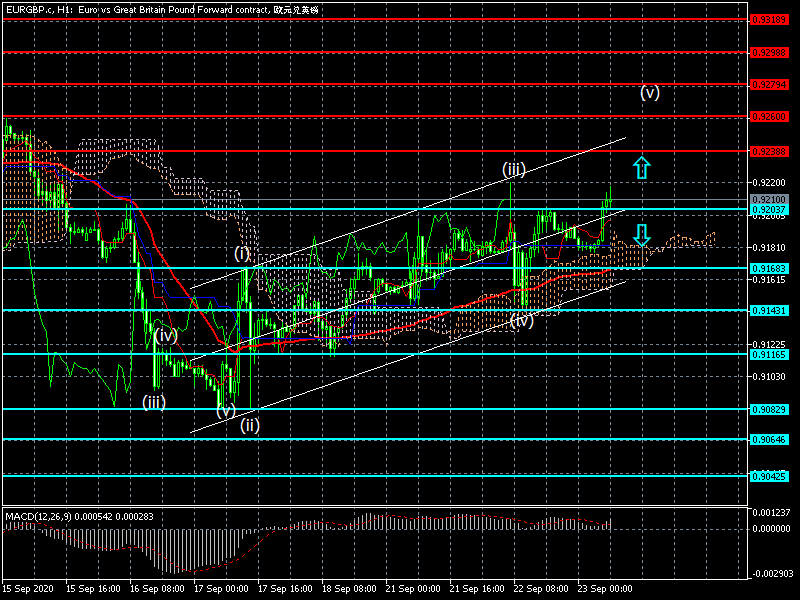Click the 16 Sep 08:00 time axis label

[x=157, y=588]
